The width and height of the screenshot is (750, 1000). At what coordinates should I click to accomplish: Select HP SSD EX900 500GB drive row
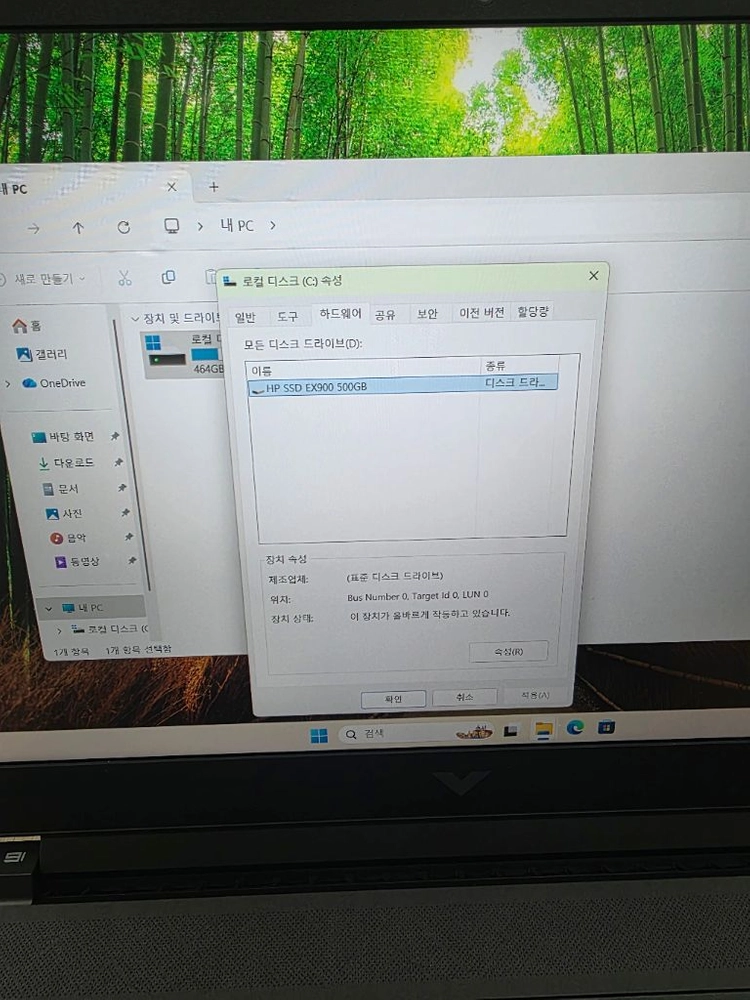403,385
